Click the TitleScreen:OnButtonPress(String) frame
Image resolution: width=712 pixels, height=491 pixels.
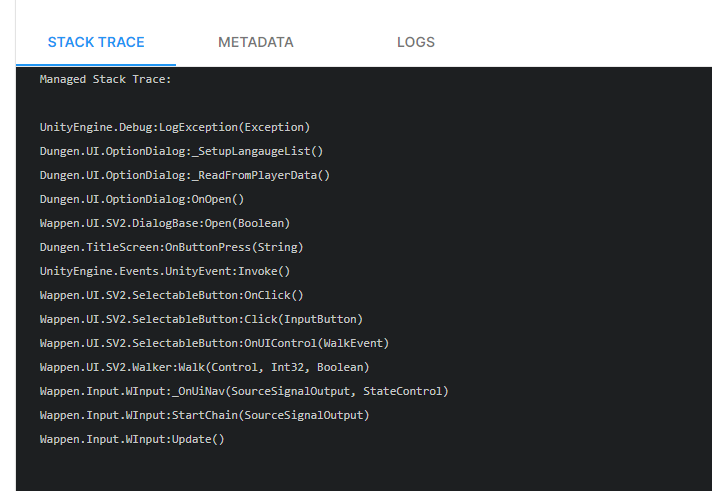[x=171, y=247]
